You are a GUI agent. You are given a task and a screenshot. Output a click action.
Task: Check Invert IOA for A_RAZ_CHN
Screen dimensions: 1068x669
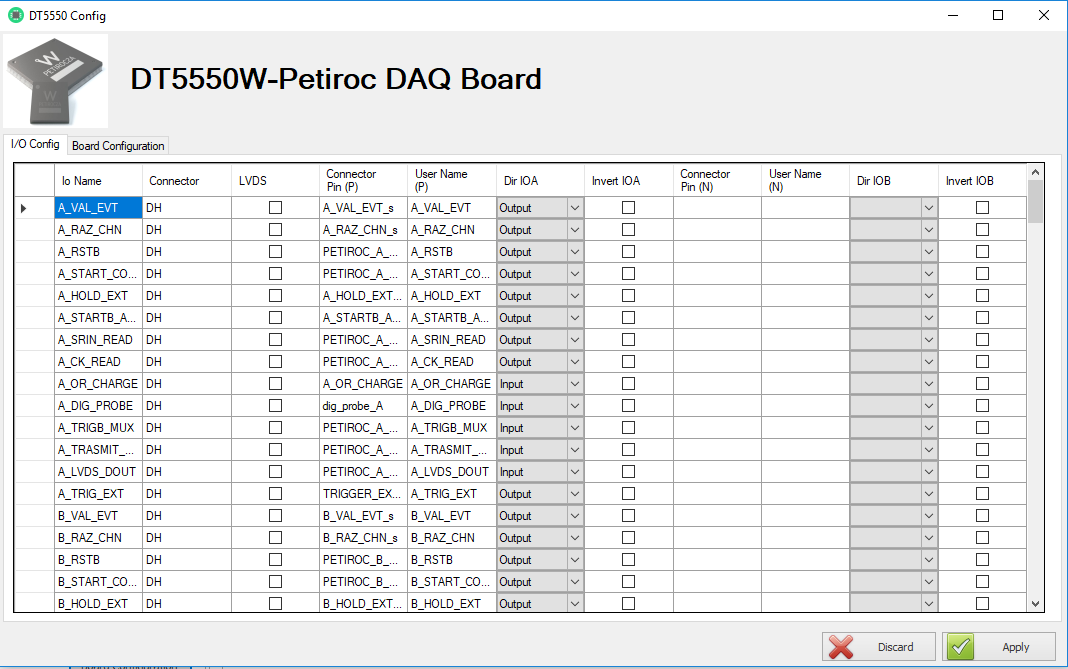(x=629, y=230)
